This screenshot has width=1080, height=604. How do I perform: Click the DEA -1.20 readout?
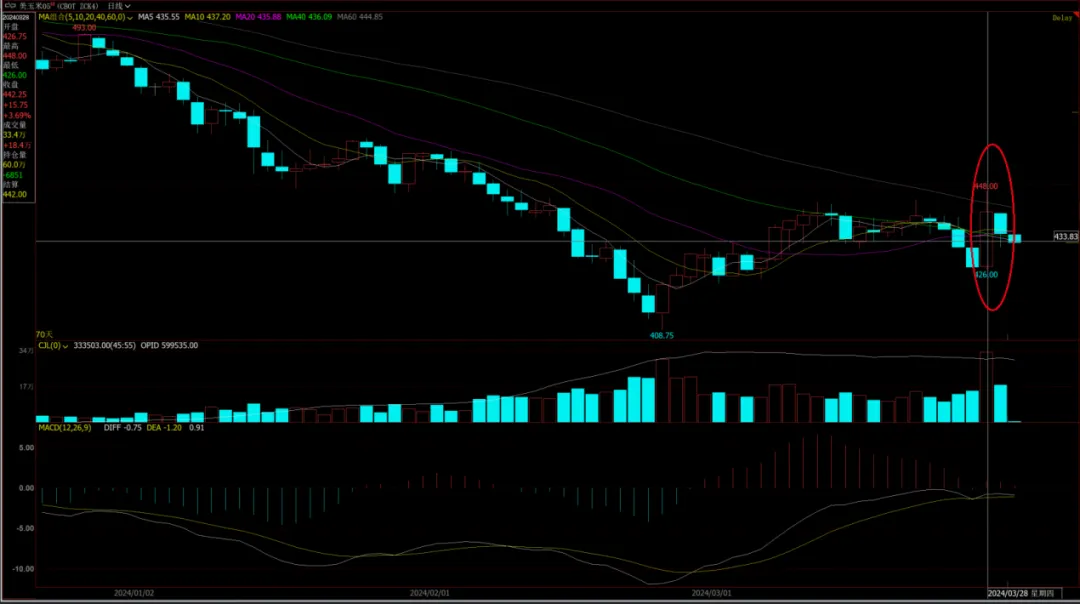[x=164, y=428]
